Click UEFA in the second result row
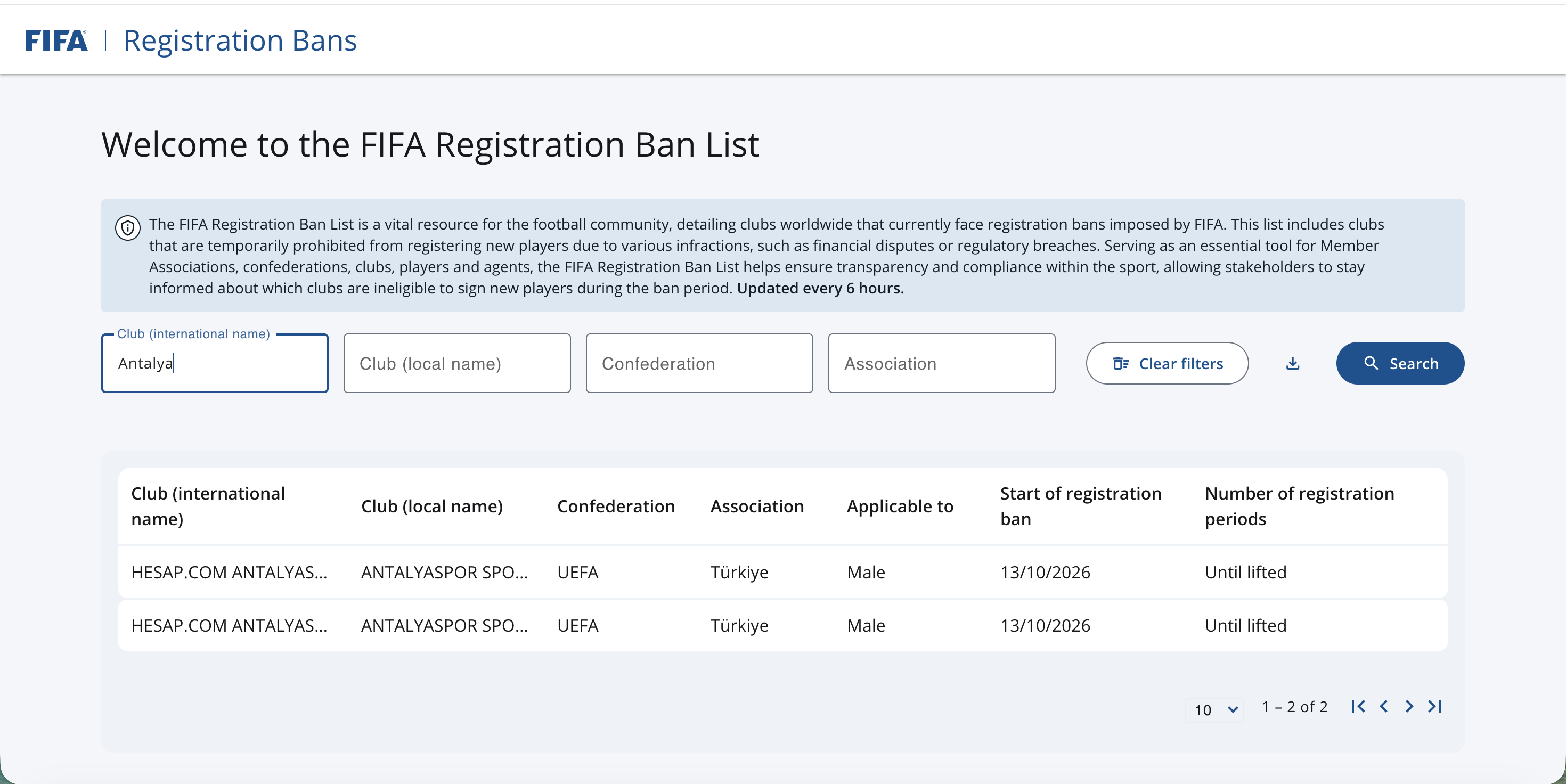The image size is (1566, 784). pyautogui.click(x=577, y=626)
